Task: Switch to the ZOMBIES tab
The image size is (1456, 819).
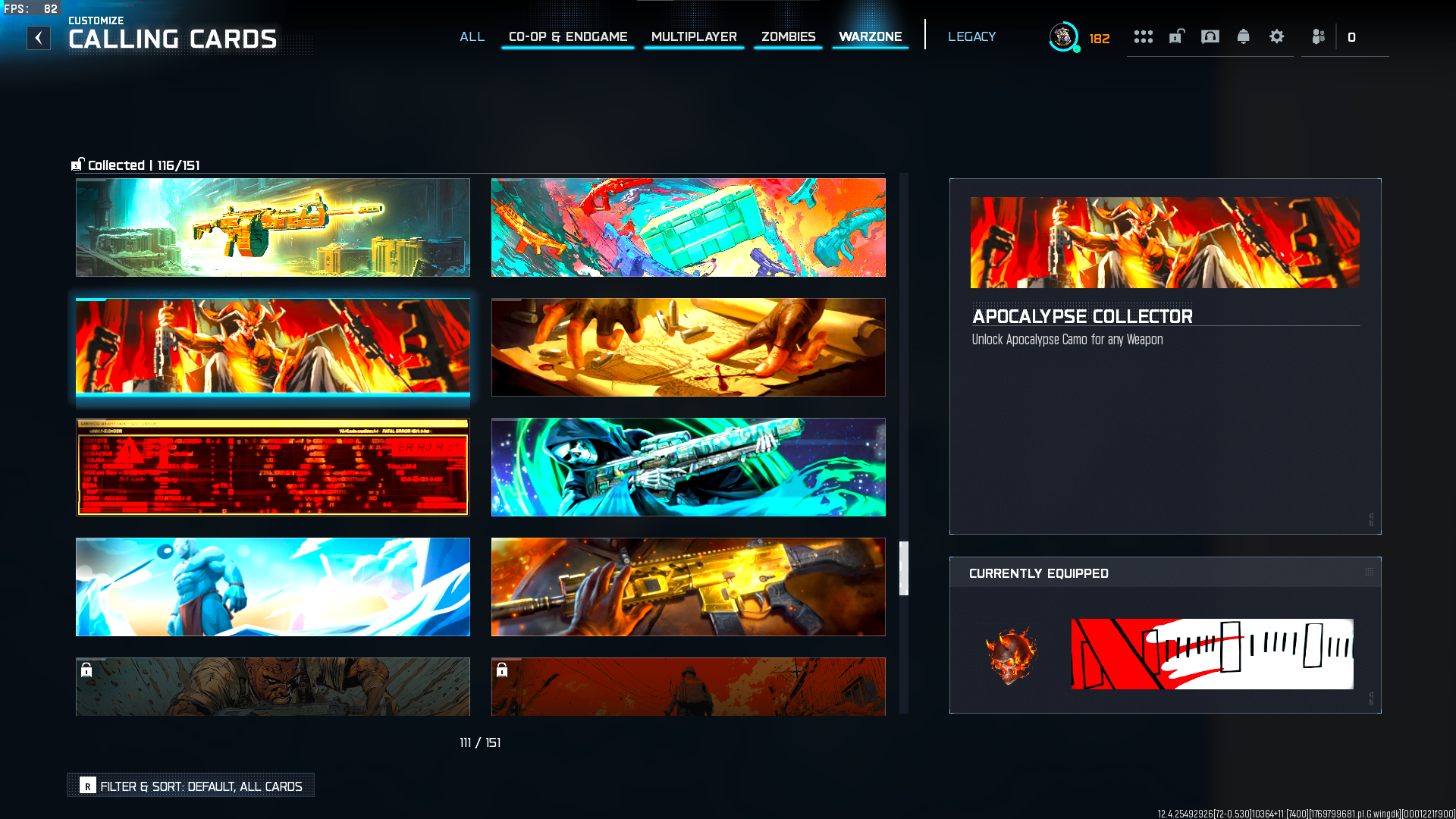Action: (x=788, y=36)
